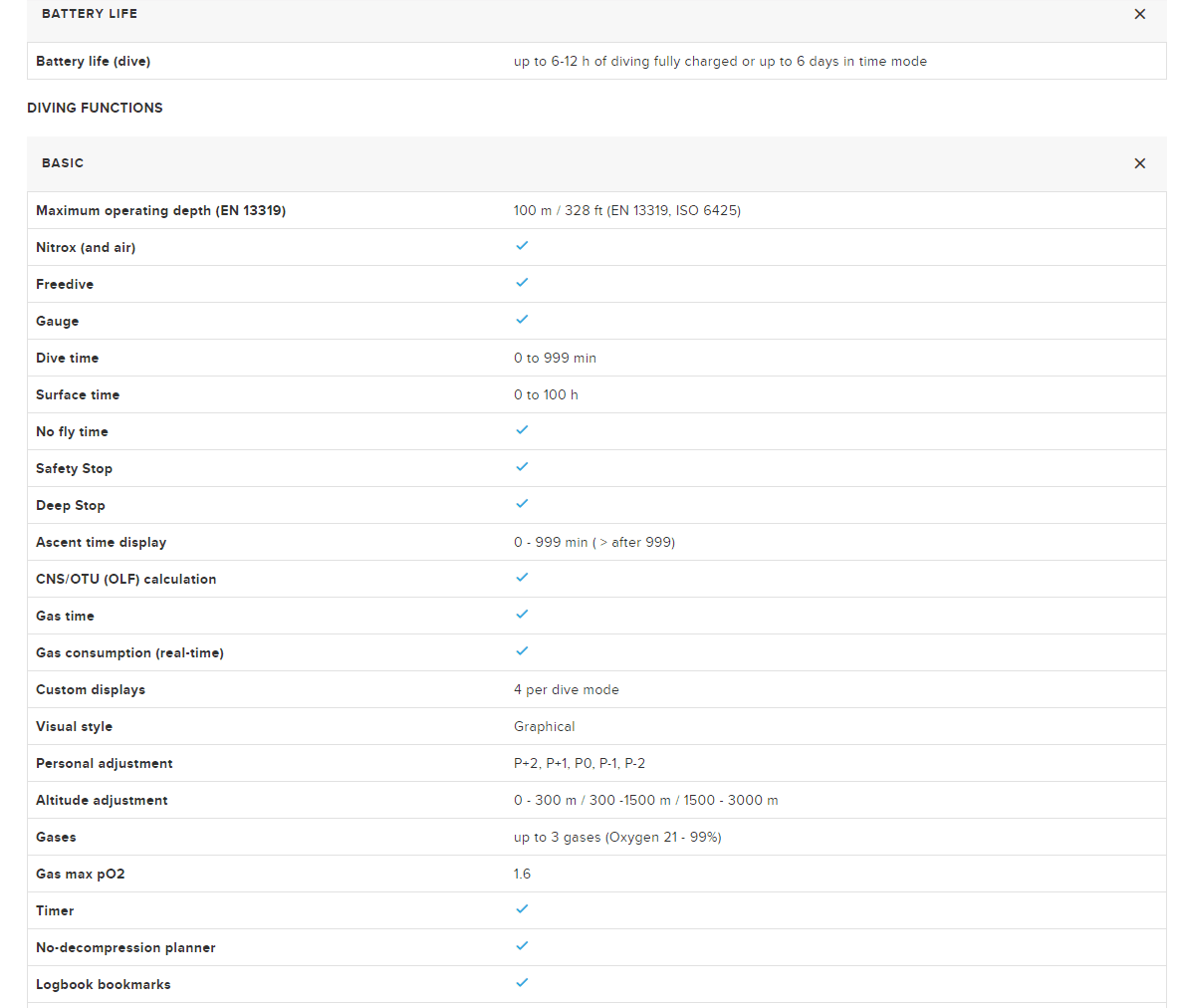Collapse the Basic section with X icon
The width and height of the screenshot is (1184, 1008).
pos(1139,163)
